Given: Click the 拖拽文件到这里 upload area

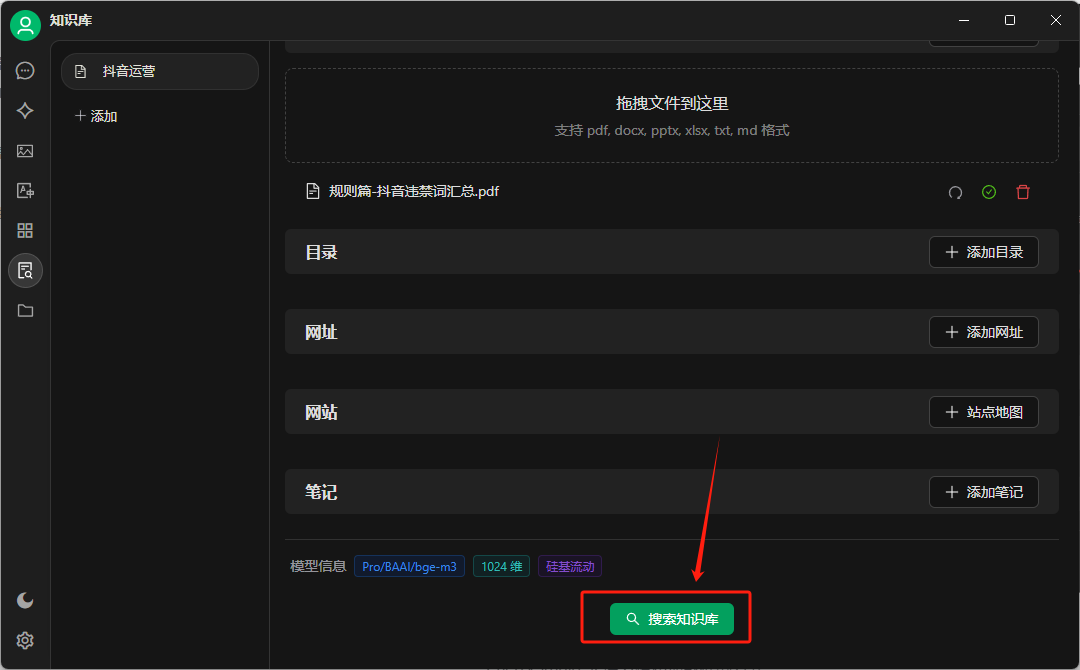Looking at the screenshot, I should coord(671,115).
